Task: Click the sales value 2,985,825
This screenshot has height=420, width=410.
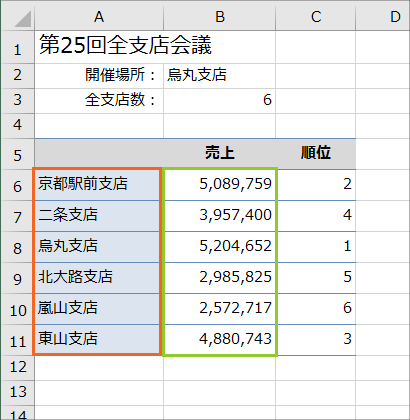Action: pos(220,278)
